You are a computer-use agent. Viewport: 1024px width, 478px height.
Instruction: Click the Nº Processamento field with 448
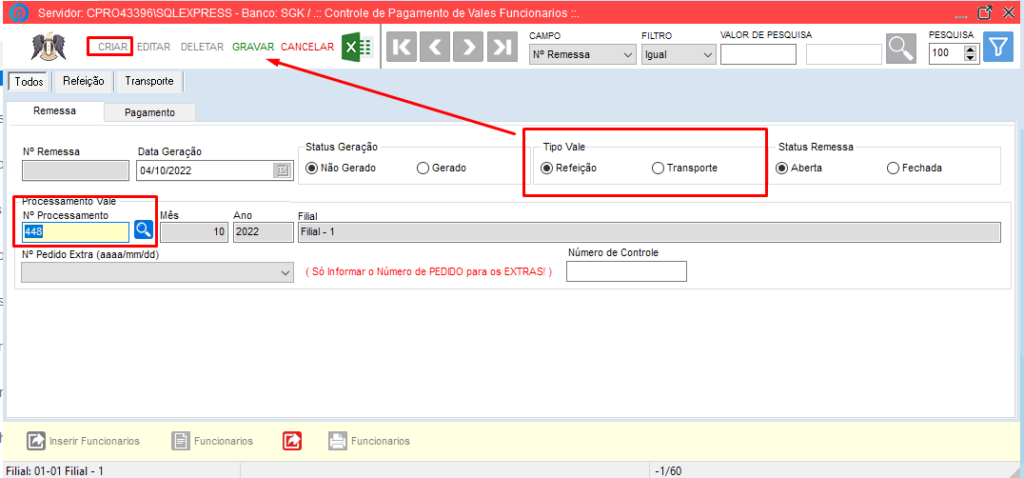coord(76,232)
